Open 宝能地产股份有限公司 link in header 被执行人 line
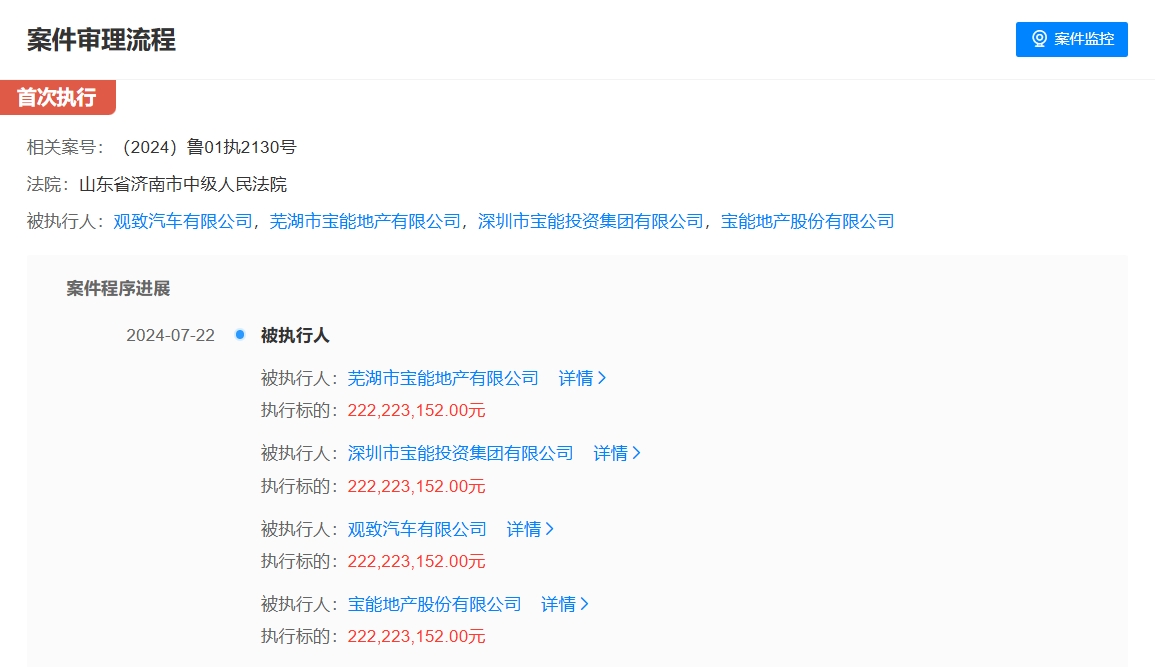Viewport: 1155px width, 667px height. point(807,222)
